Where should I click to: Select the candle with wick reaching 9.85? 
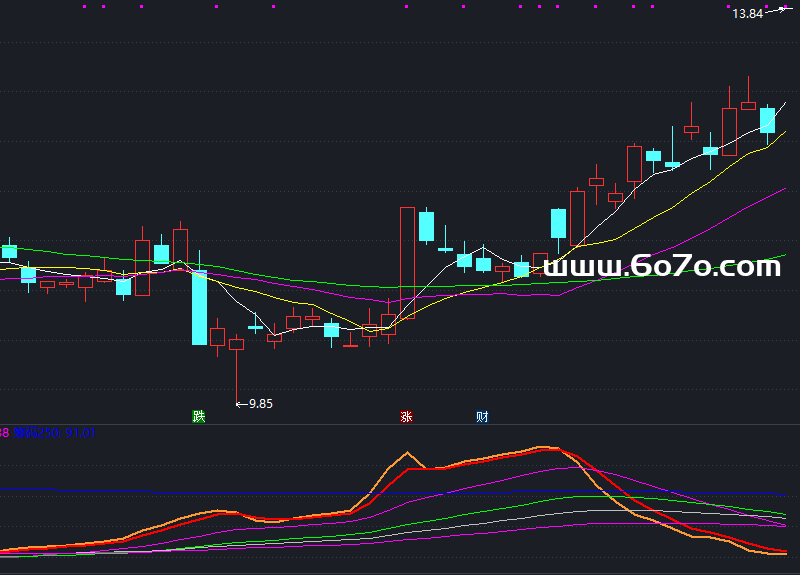point(236,345)
